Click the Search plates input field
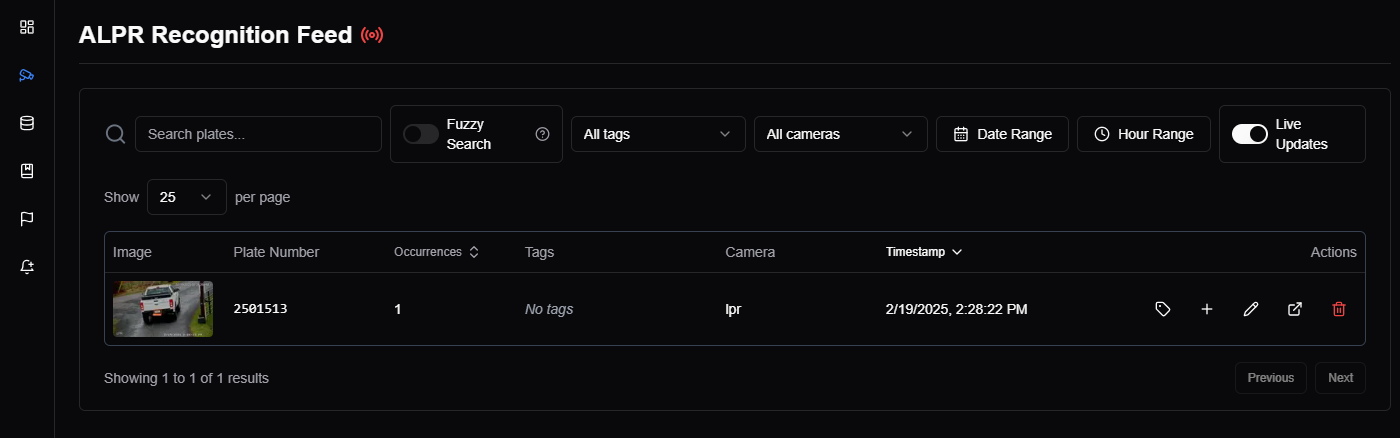Viewport: 1400px width, 438px height. [x=258, y=134]
